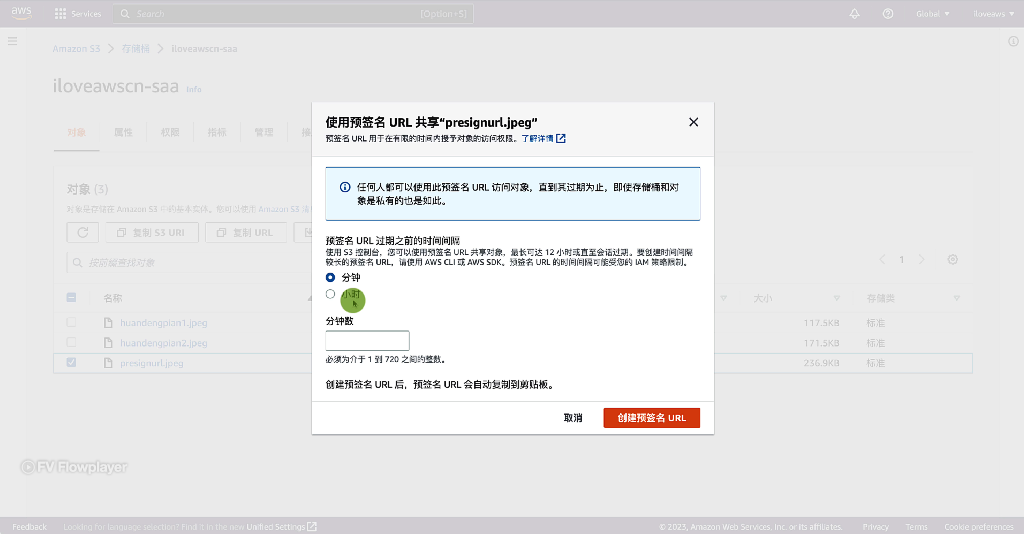Click the info icon in the alert box
1024x534 pixels.
tap(345, 187)
